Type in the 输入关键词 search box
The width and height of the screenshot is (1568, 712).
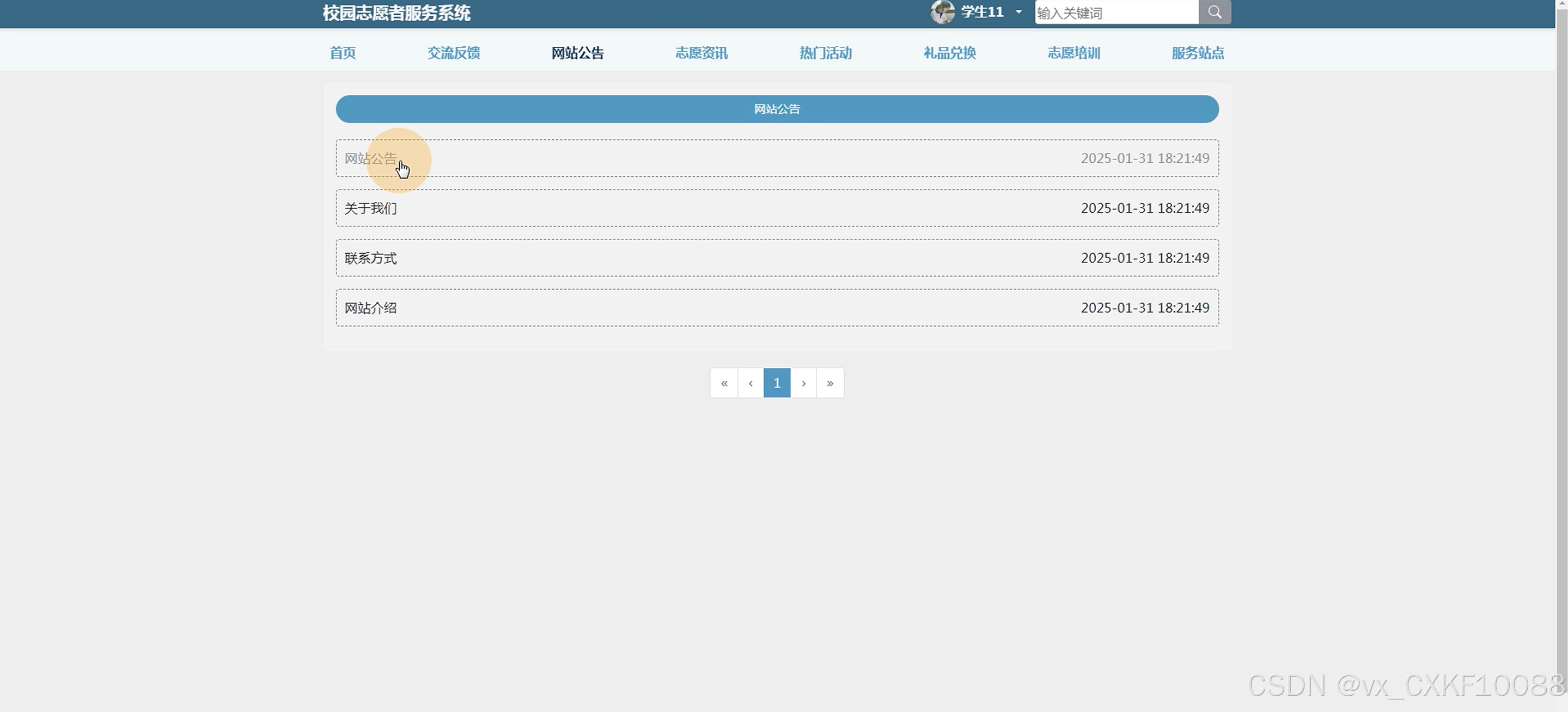pyautogui.click(x=1116, y=13)
